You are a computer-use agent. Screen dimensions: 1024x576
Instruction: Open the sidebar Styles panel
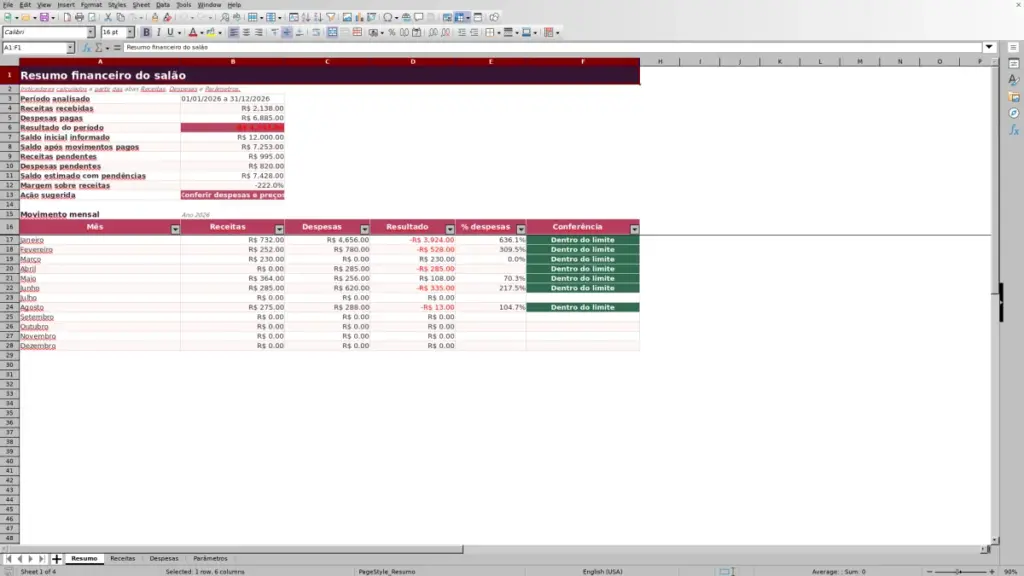click(1014, 80)
